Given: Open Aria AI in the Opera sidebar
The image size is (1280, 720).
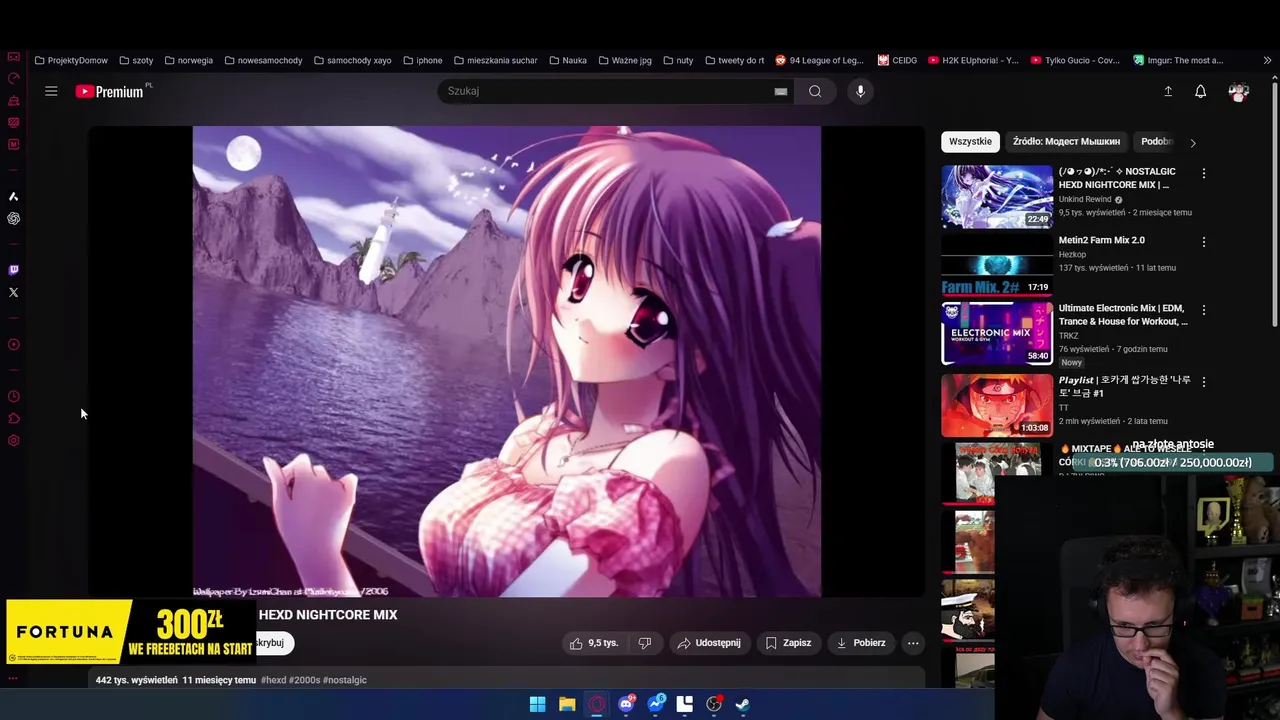Looking at the screenshot, I should tap(13, 196).
